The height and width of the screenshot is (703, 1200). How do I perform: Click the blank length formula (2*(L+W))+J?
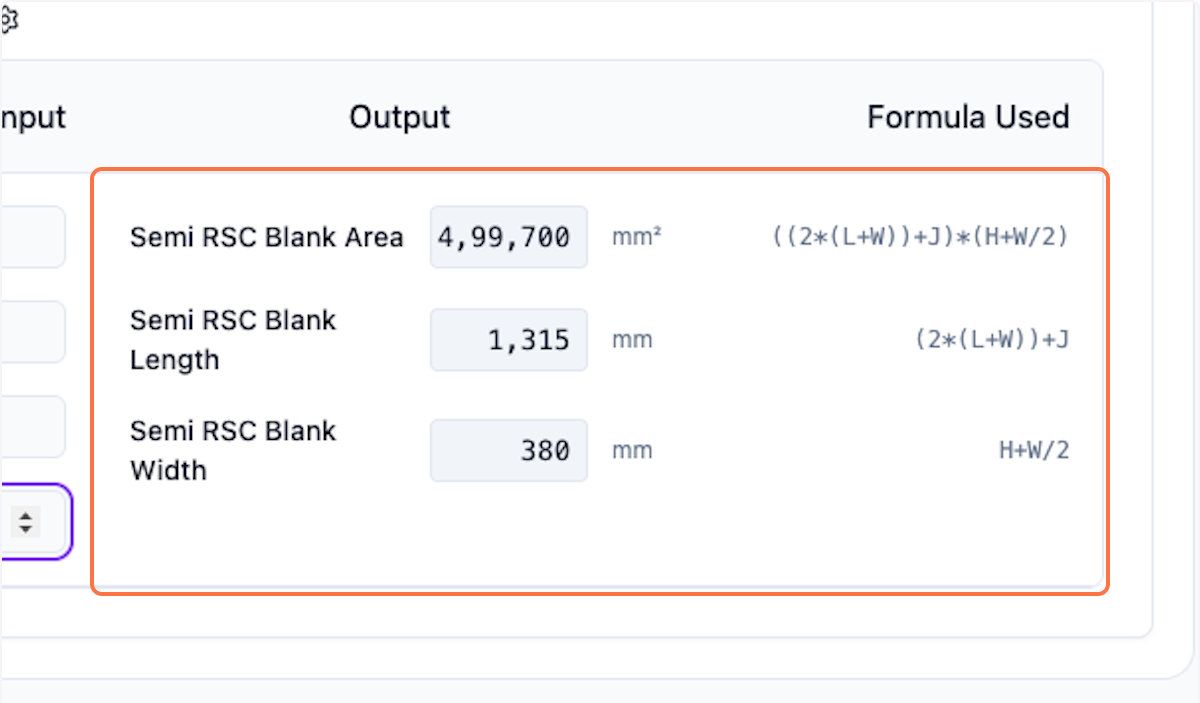coord(991,340)
